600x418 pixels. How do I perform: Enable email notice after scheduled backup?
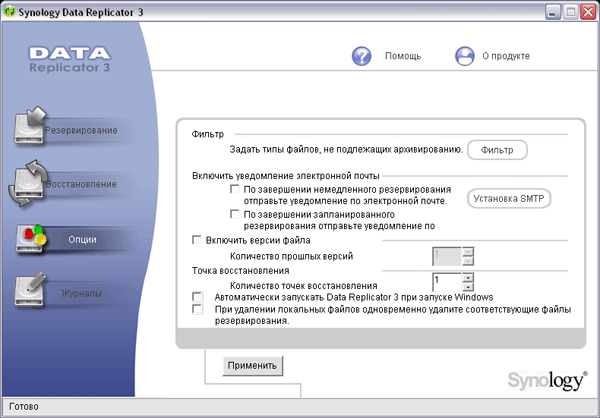pos(235,214)
